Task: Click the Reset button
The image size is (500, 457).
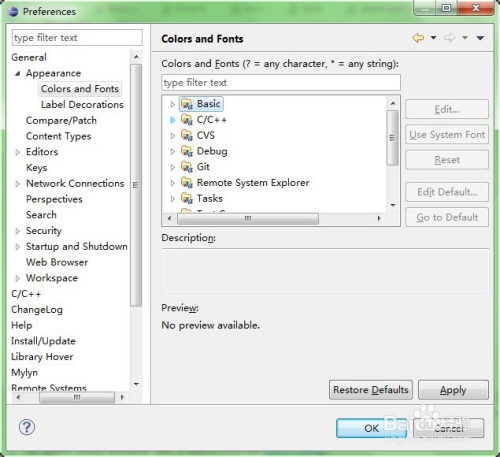Action: click(x=447, y=160)
